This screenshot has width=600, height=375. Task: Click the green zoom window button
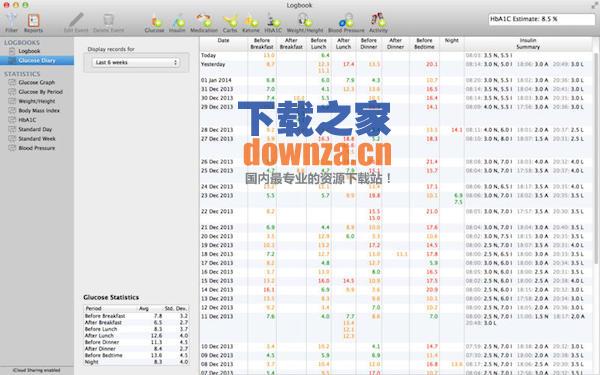[x=25, y=5]
